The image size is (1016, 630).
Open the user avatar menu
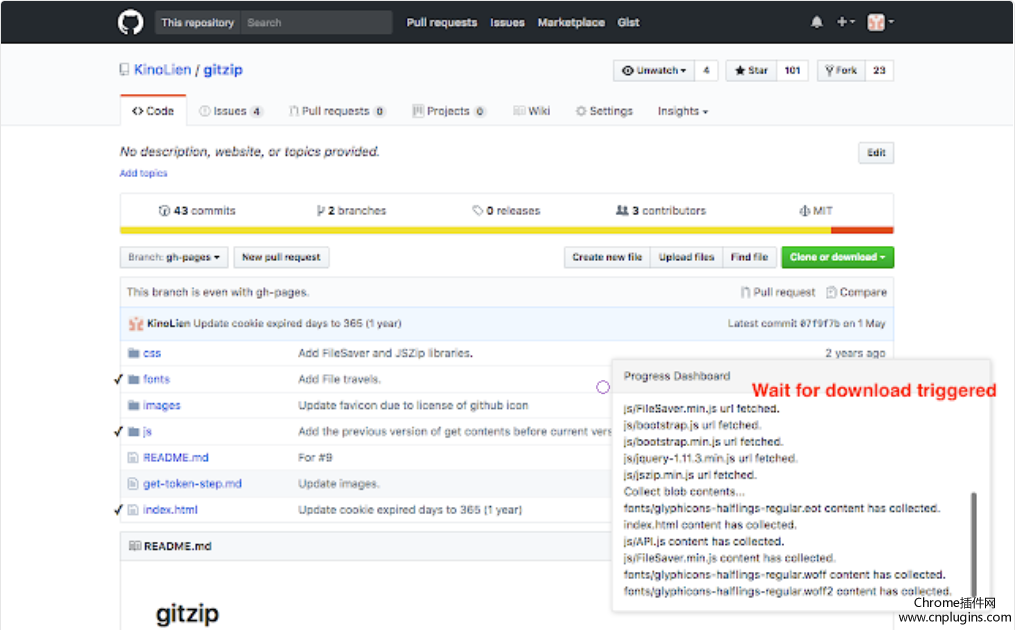(880, 22)
